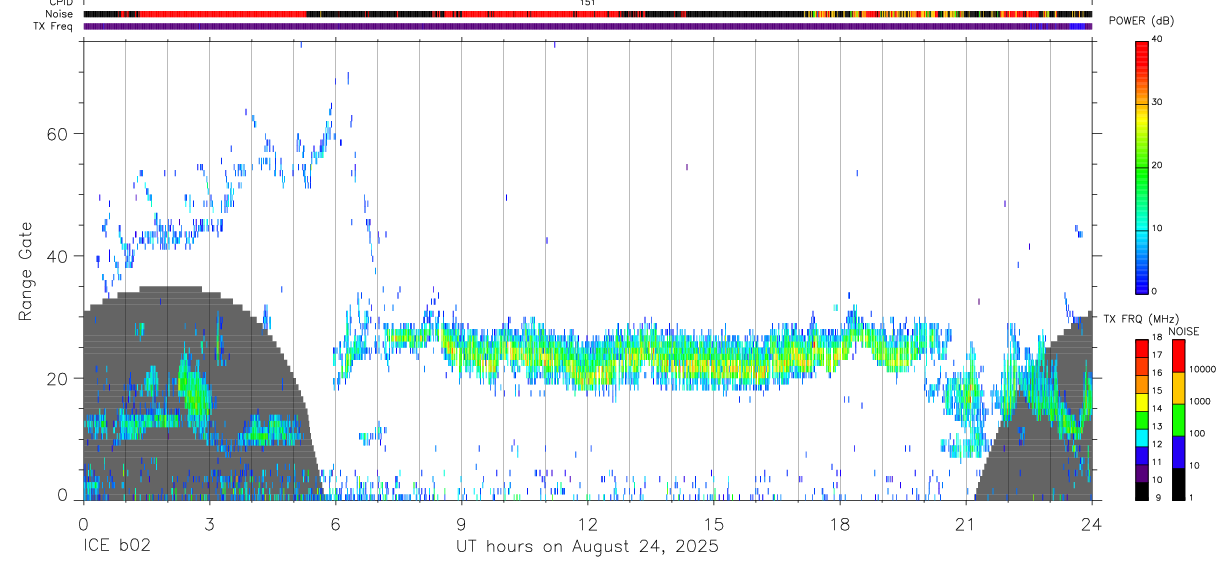Click the 'UT hours on August 24, 2025' label
The width and height of the screenshot is (1228, 567).
coord(587,548)
